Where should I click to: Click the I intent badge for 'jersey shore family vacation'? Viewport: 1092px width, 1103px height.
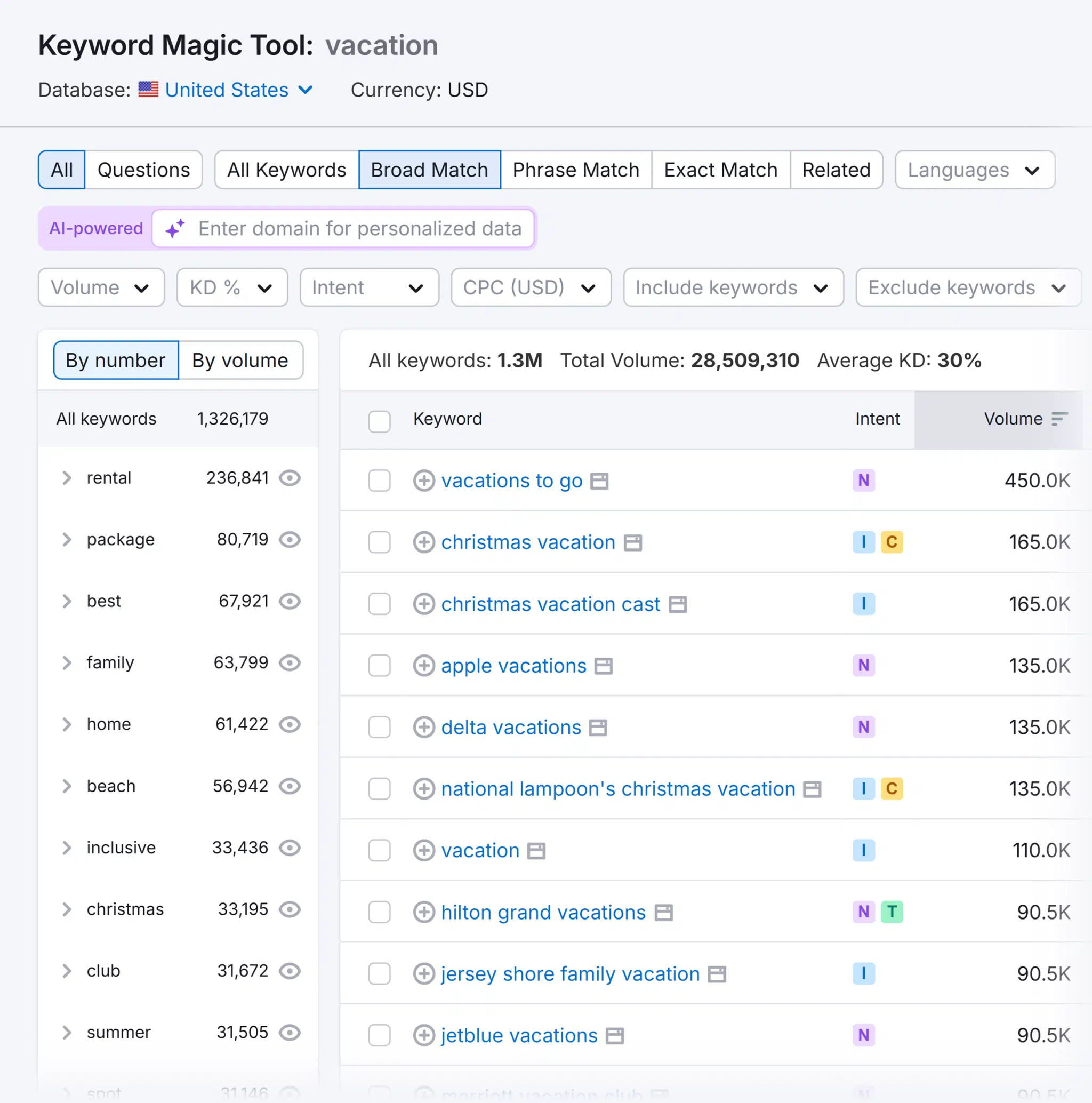tap(864, 974)
